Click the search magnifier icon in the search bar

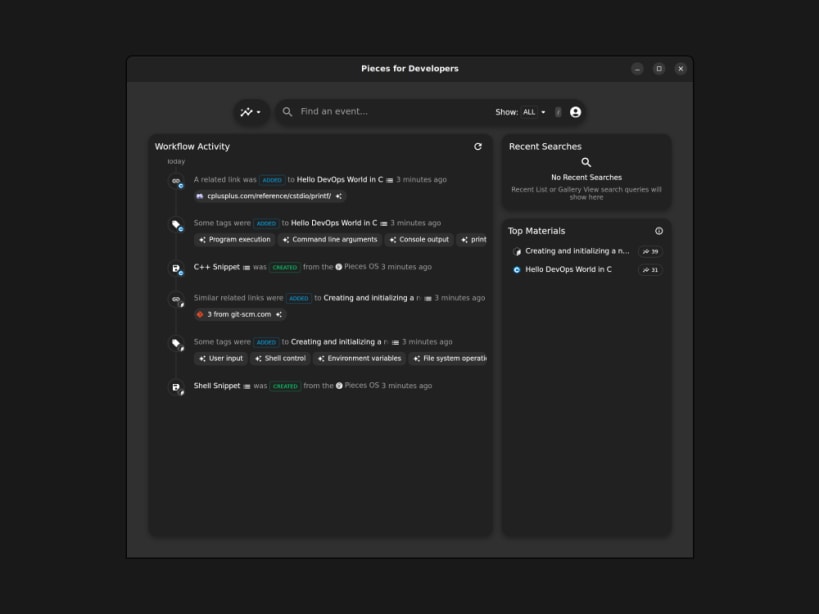(287, 112)
